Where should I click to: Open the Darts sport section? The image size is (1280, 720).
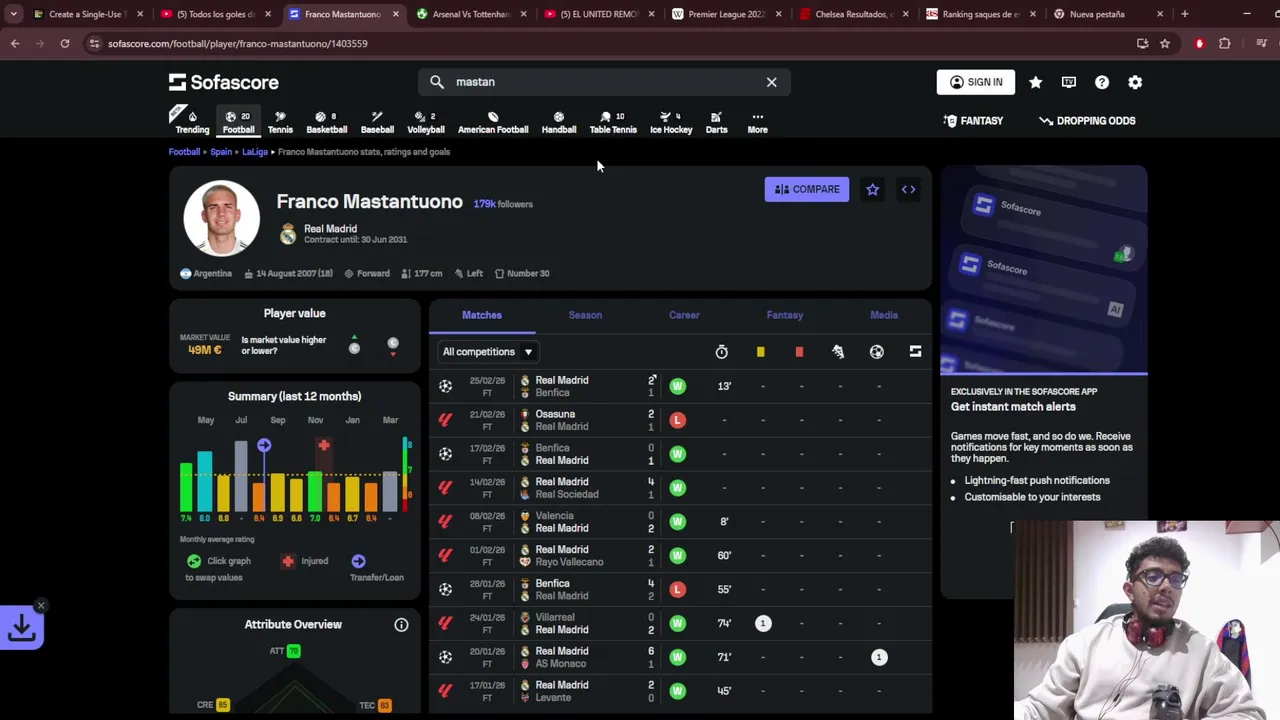point(716,121)
